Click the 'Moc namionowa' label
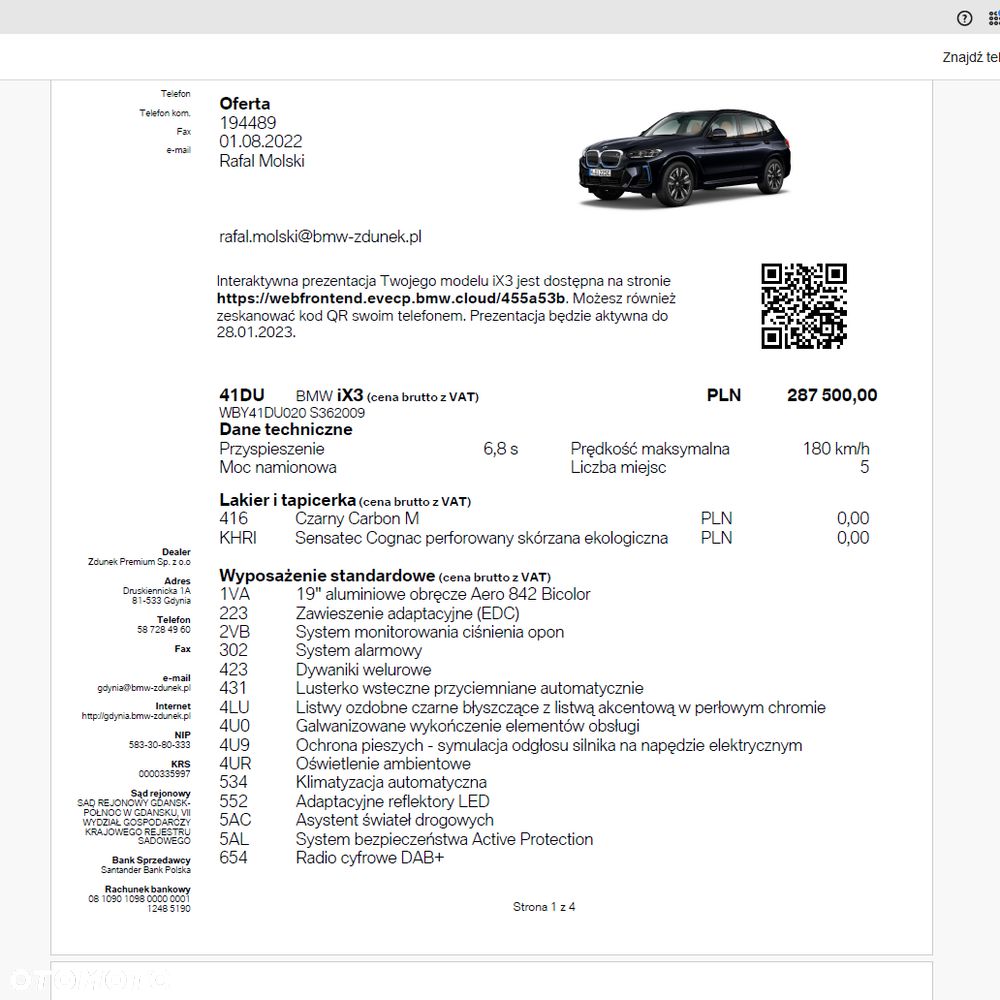Viewport: 1000px width, 1000px height. pos(278,467)
